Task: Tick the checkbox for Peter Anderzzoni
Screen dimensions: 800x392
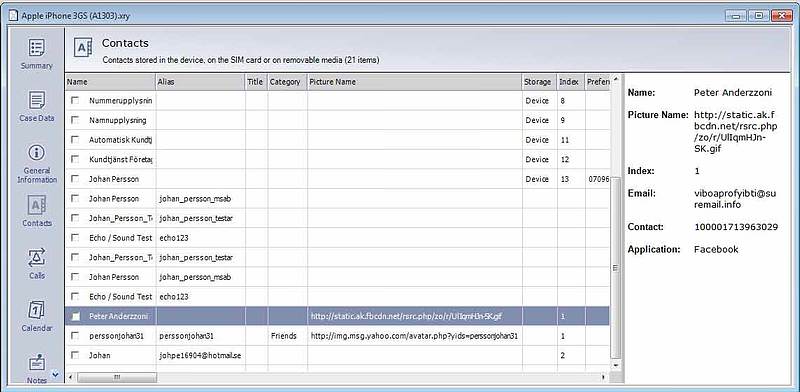Action: (x=75, y=316)
